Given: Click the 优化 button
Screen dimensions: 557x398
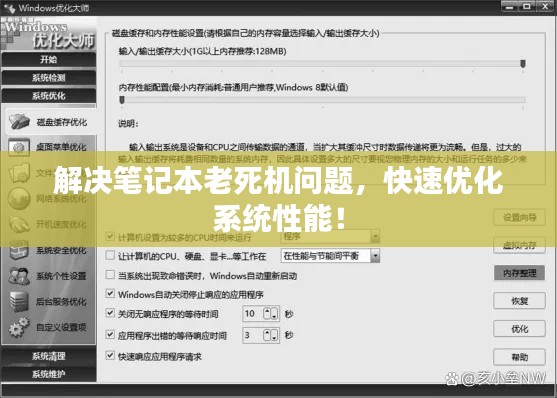Looking at the screenshot, I should (x=519, y=329).
